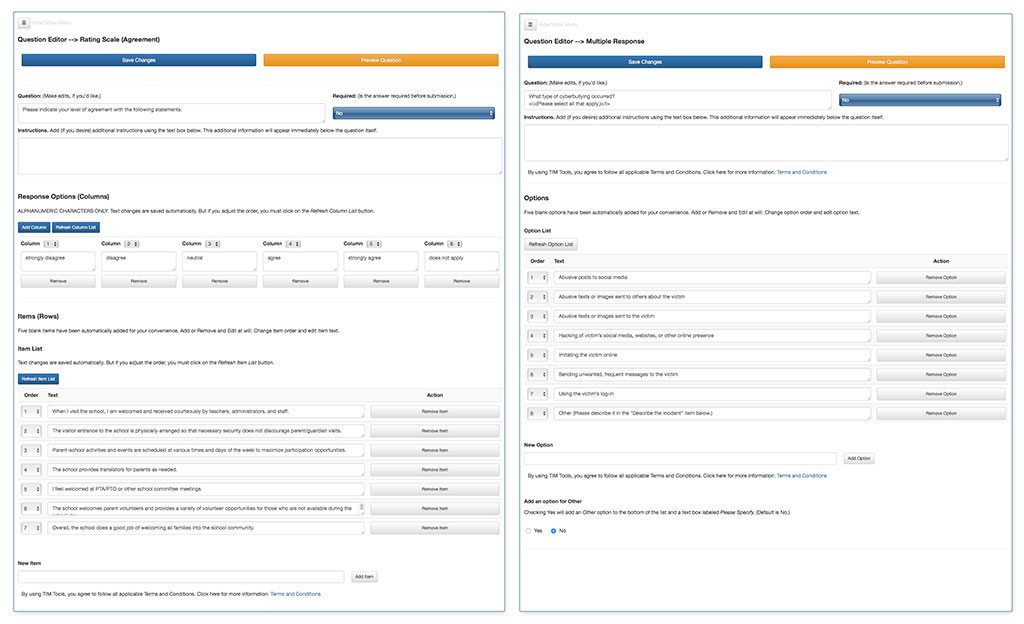Click the Add Column button
The height and width of the screenshot is (624, 1024).
coord(34,227)
